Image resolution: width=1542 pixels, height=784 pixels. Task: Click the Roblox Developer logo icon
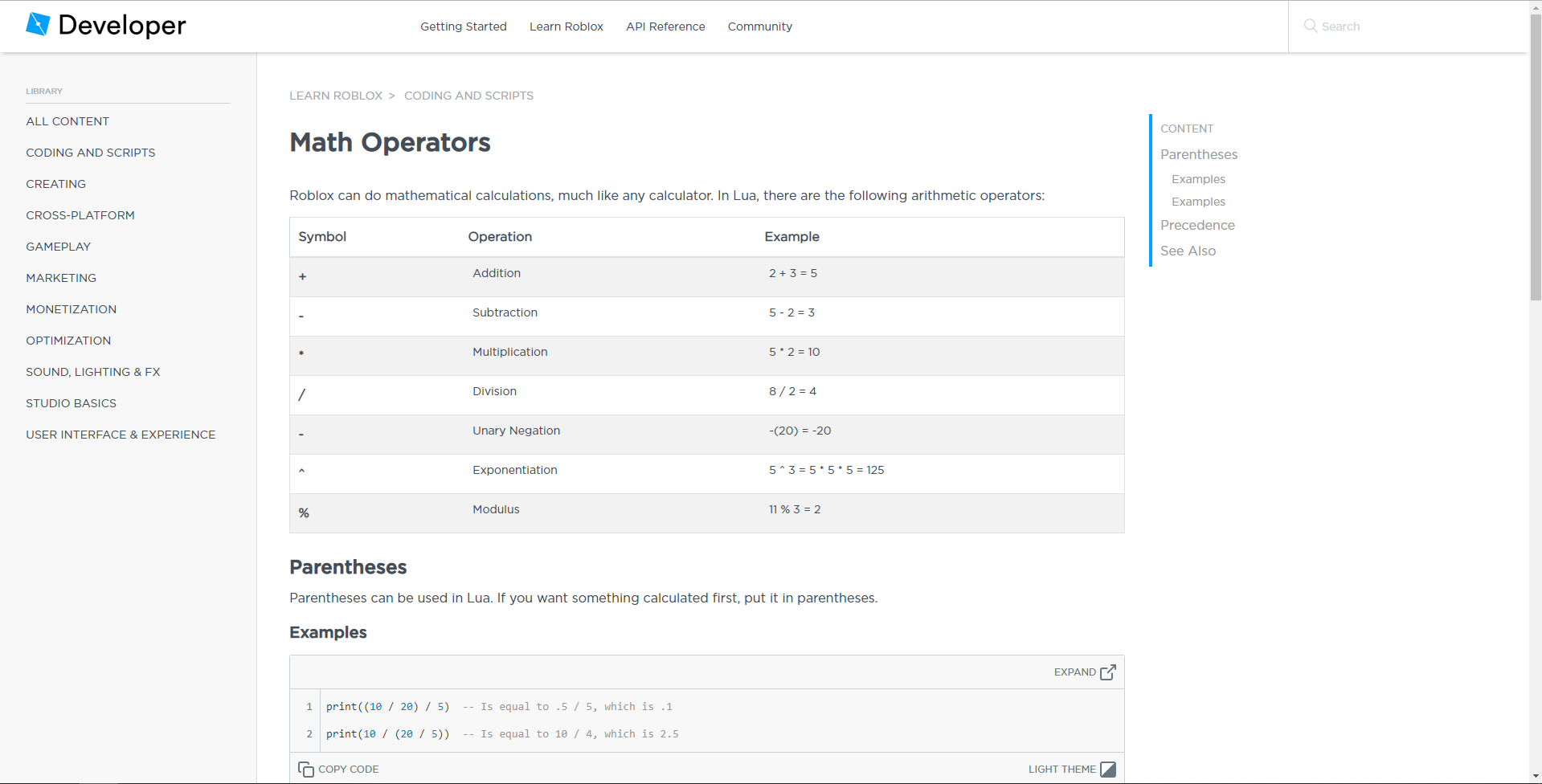[x=38, y=24]
